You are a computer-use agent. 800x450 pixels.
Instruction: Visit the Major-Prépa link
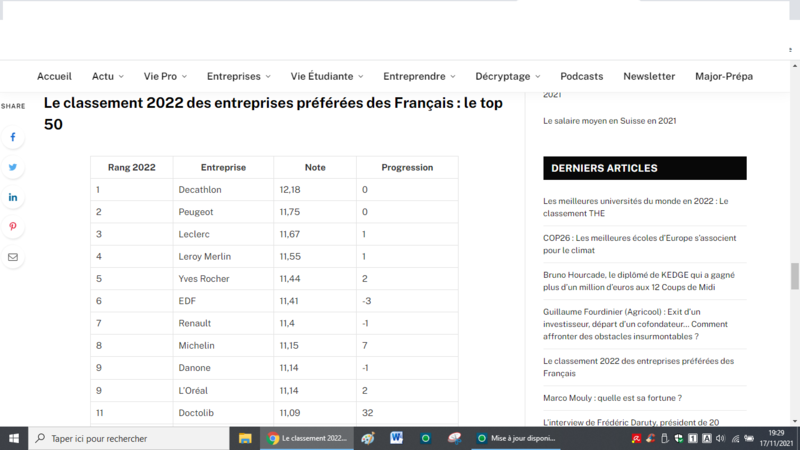[x=723, y=77]
